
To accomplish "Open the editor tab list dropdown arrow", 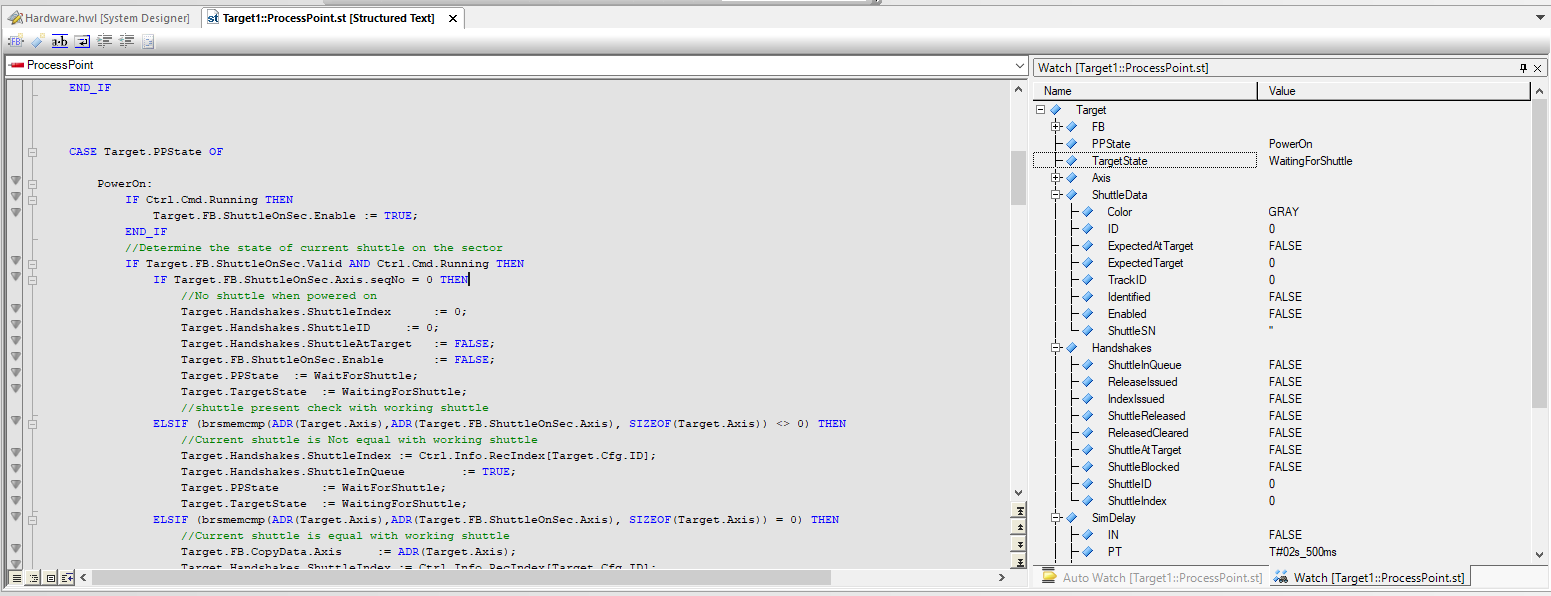I will tap(1539, 17).
